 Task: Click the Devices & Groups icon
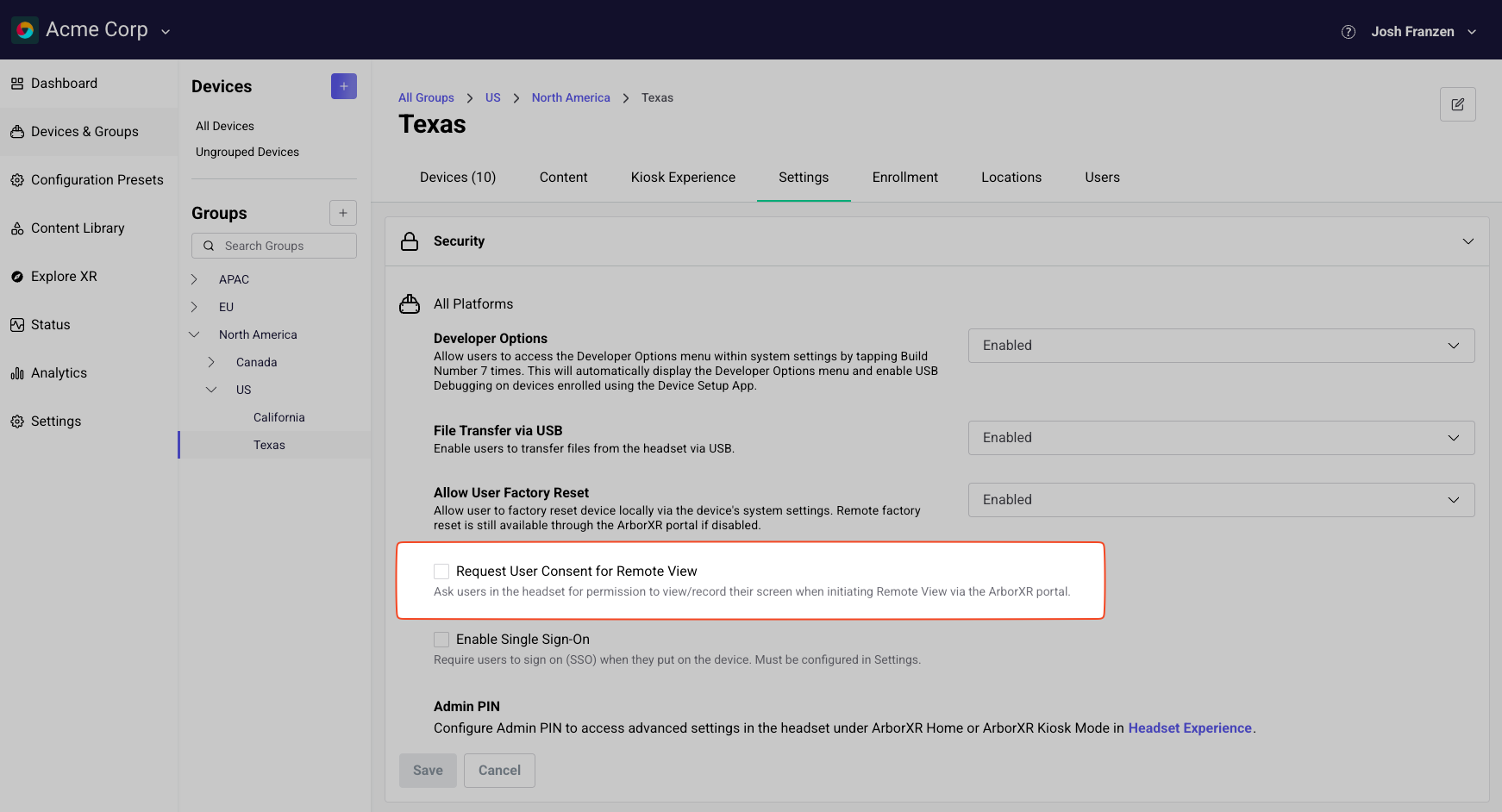click(x=17, y=132)
